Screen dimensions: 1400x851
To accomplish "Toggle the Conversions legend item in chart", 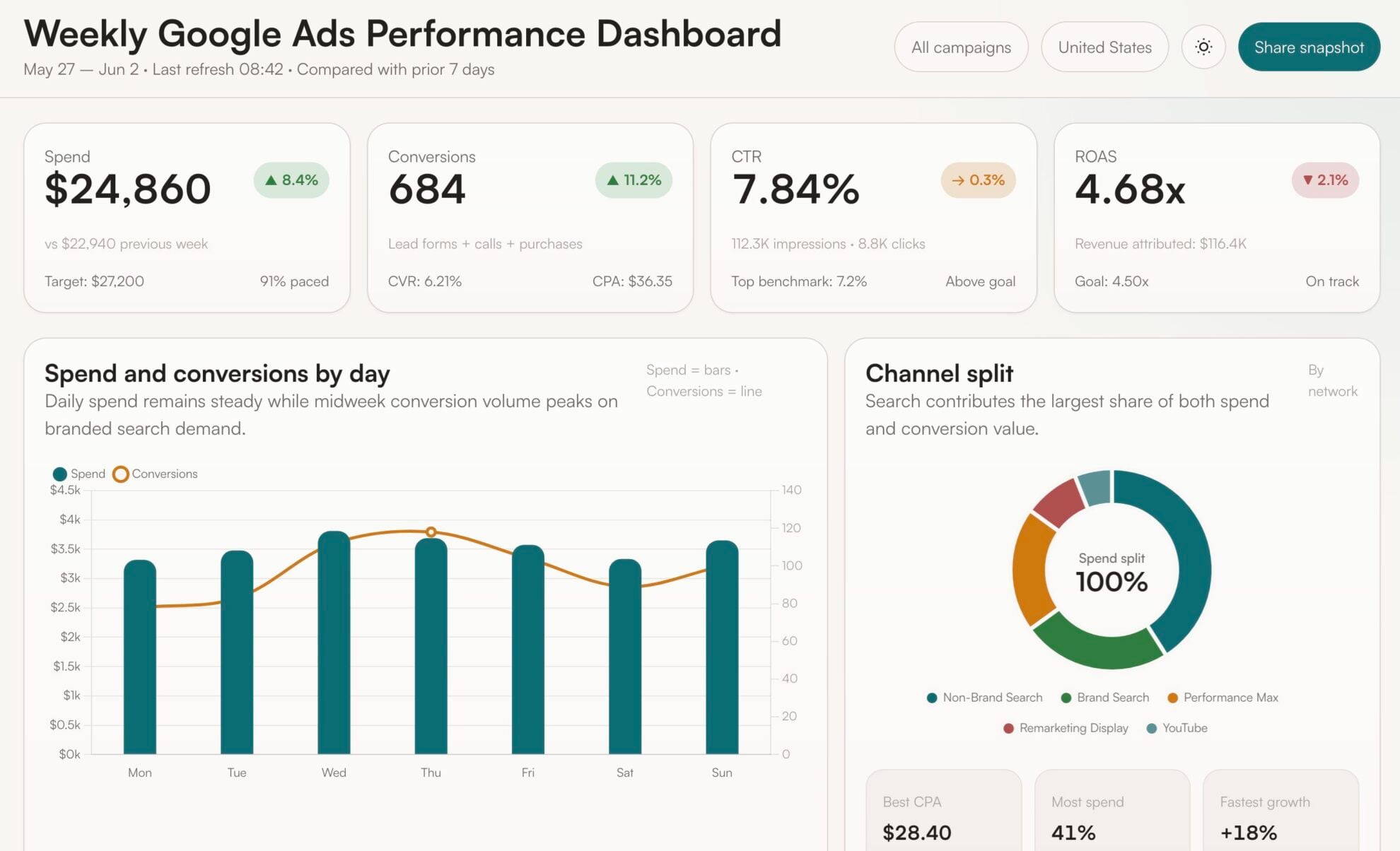I will (x=156, y=474).
